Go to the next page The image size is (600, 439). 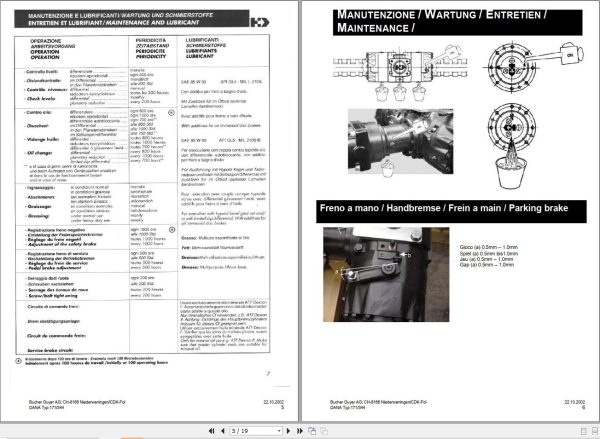tap(289, 431)
